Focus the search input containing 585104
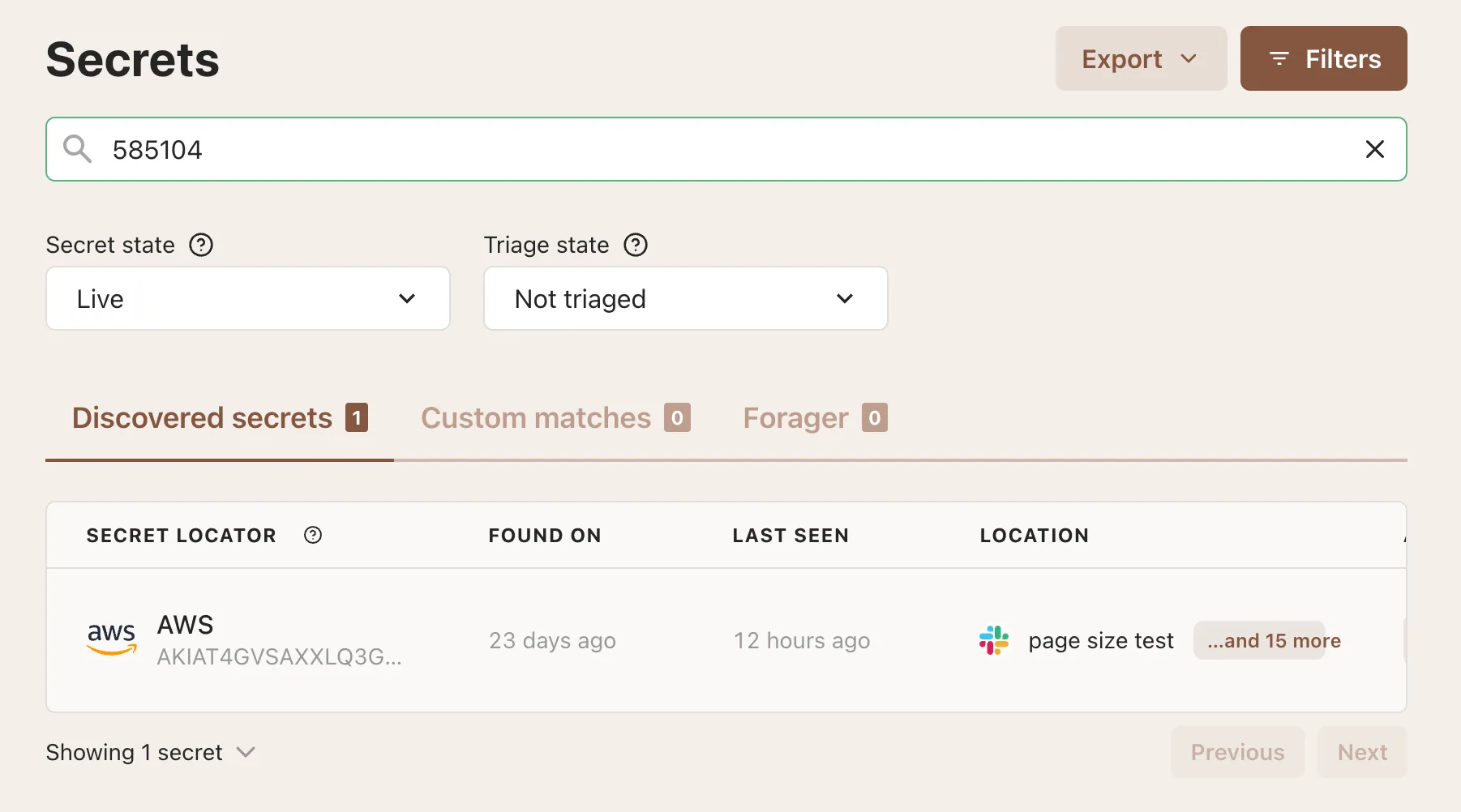This screenshot has width=1461, height=812. (726, 149)
